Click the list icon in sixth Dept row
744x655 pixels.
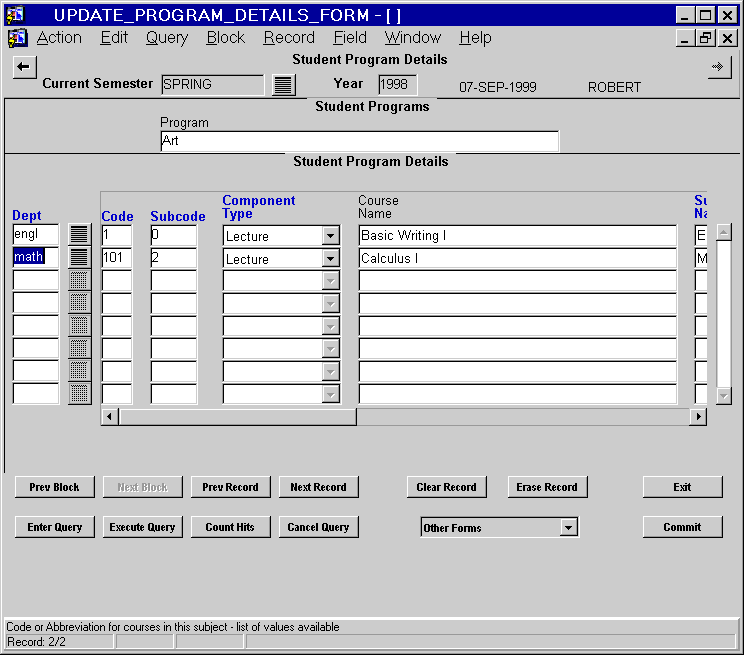pos(79,348)
